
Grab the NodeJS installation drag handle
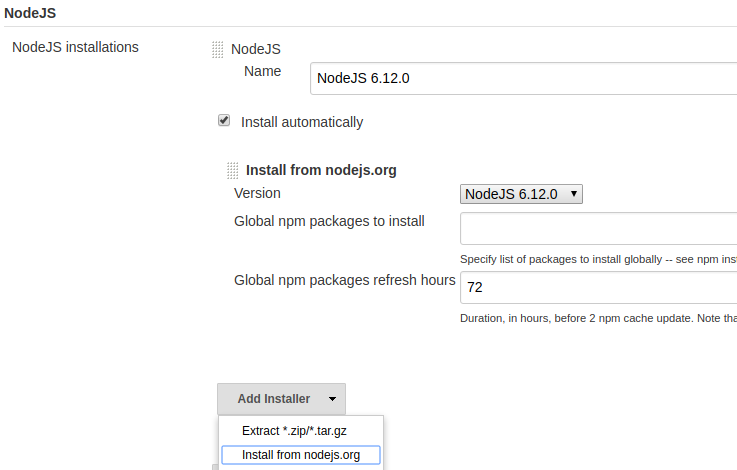coord(217,49)
